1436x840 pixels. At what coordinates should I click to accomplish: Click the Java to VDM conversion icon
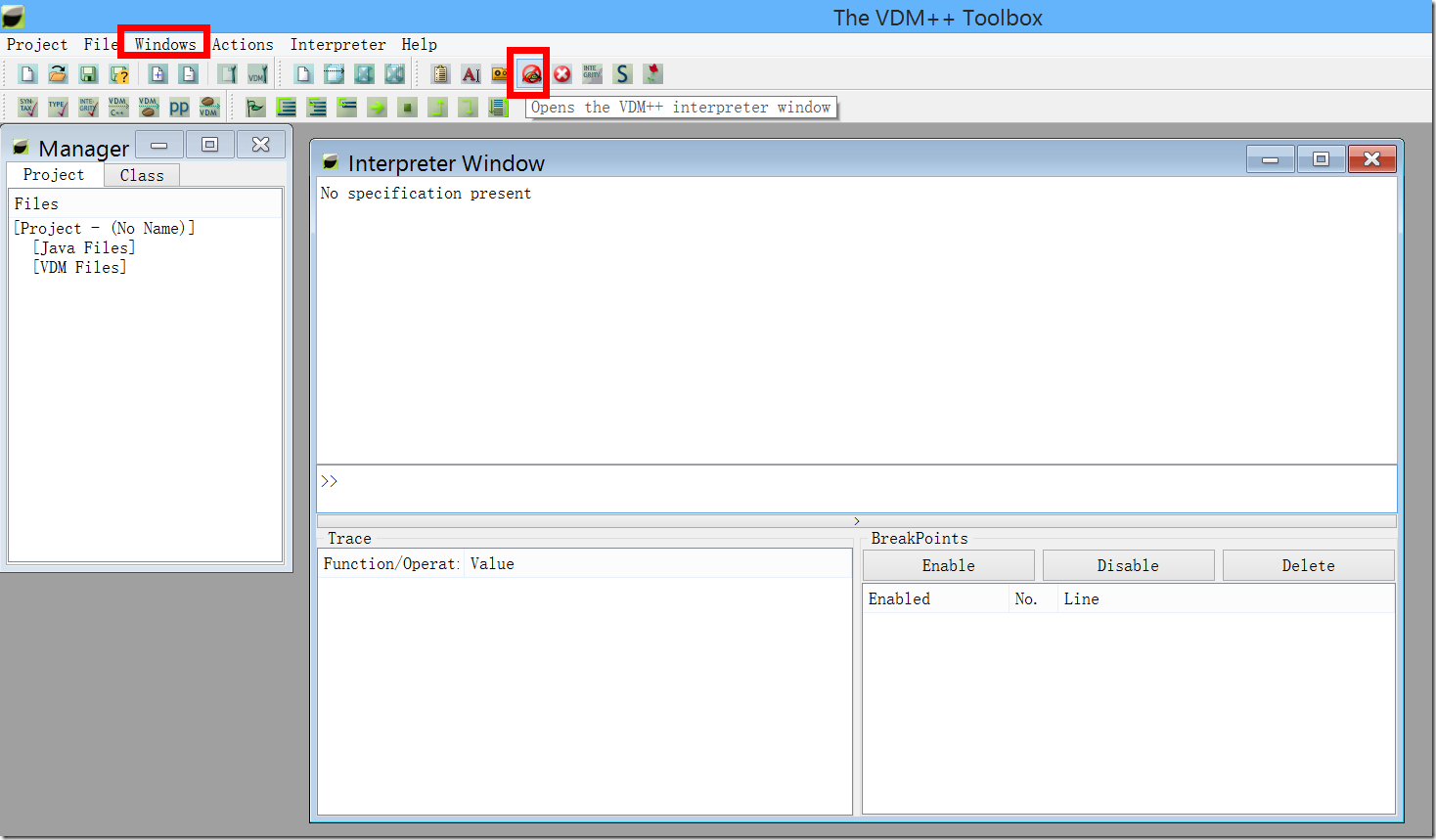point(209,107)
